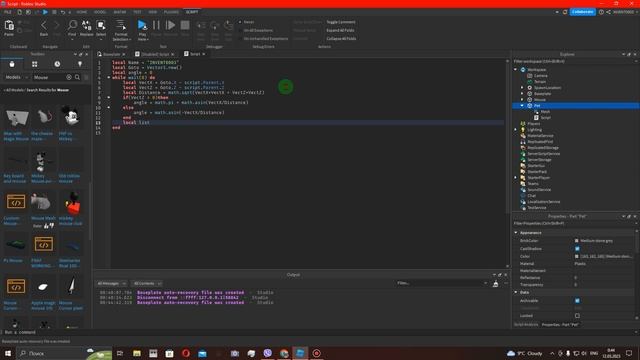The height and width of the screenshot is (360, 640).
Task: Open the Models category dropdown
Action: pyautogui.click(x=16, y=77)
